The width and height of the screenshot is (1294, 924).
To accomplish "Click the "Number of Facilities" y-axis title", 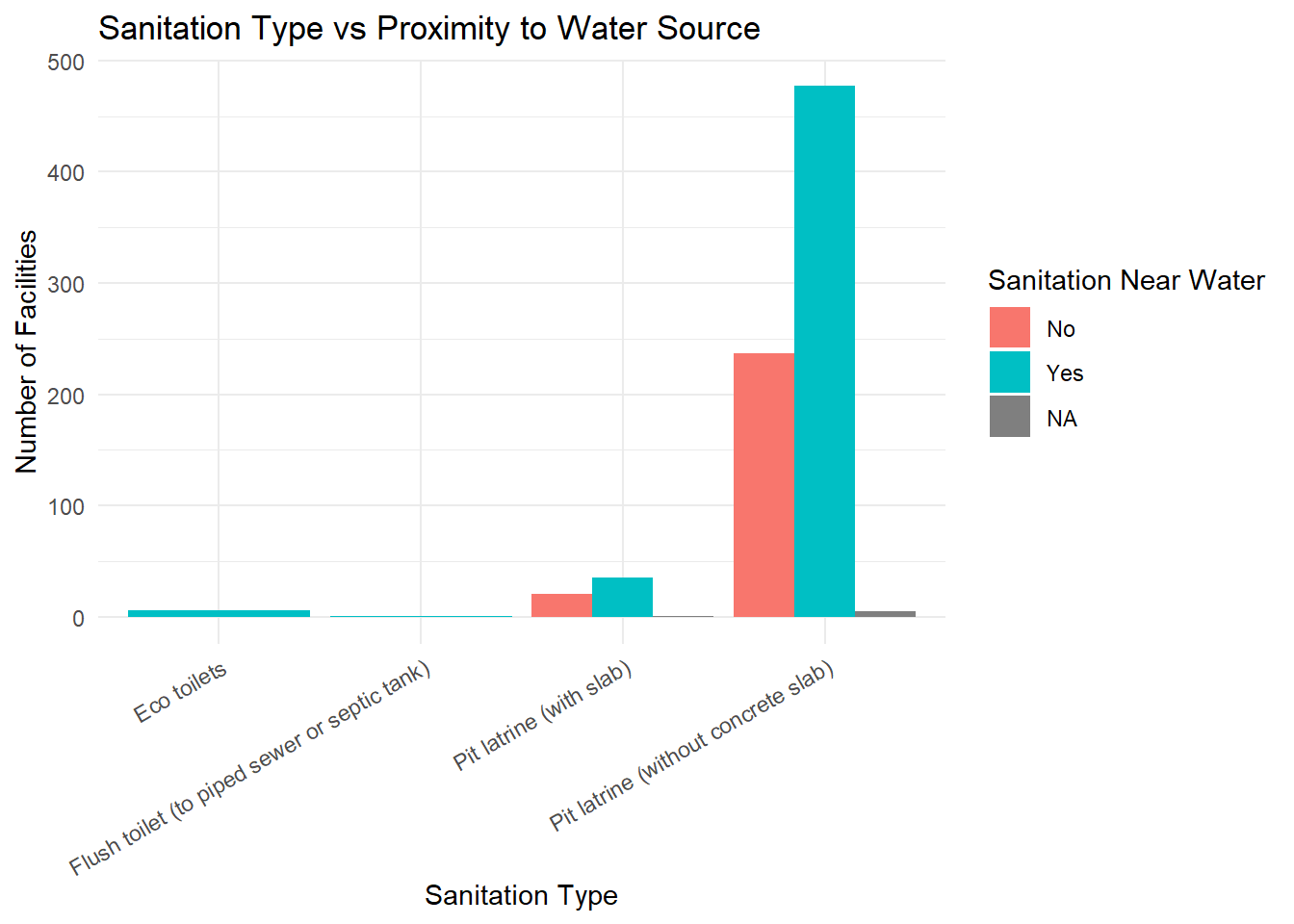I will point(27,351).
